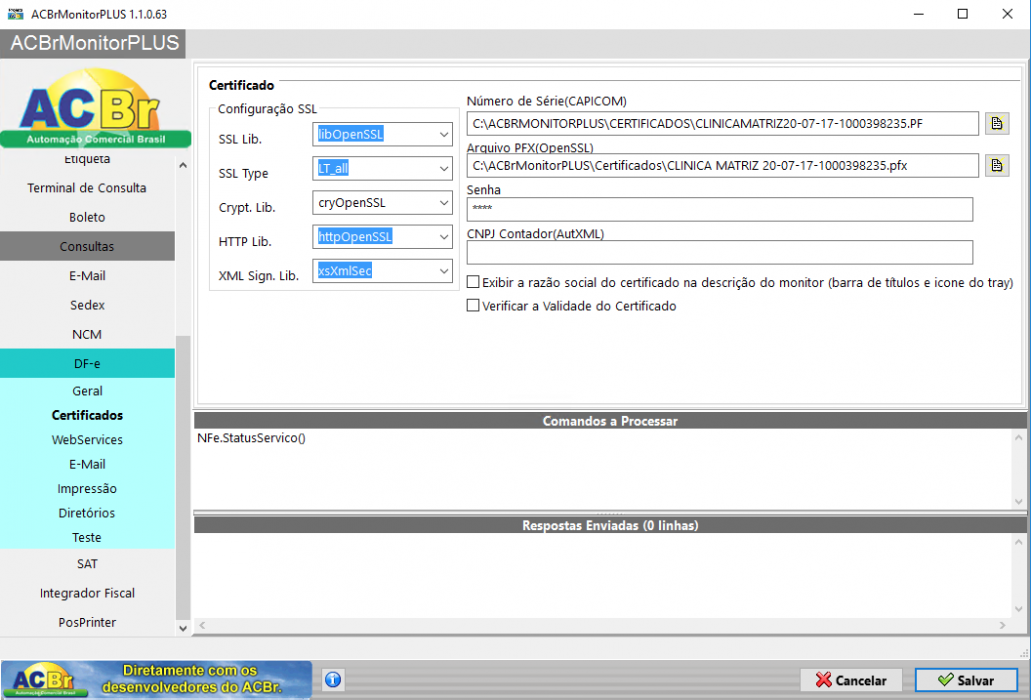Open the Etiqueta section in the sidebar

tap(87, 159)
